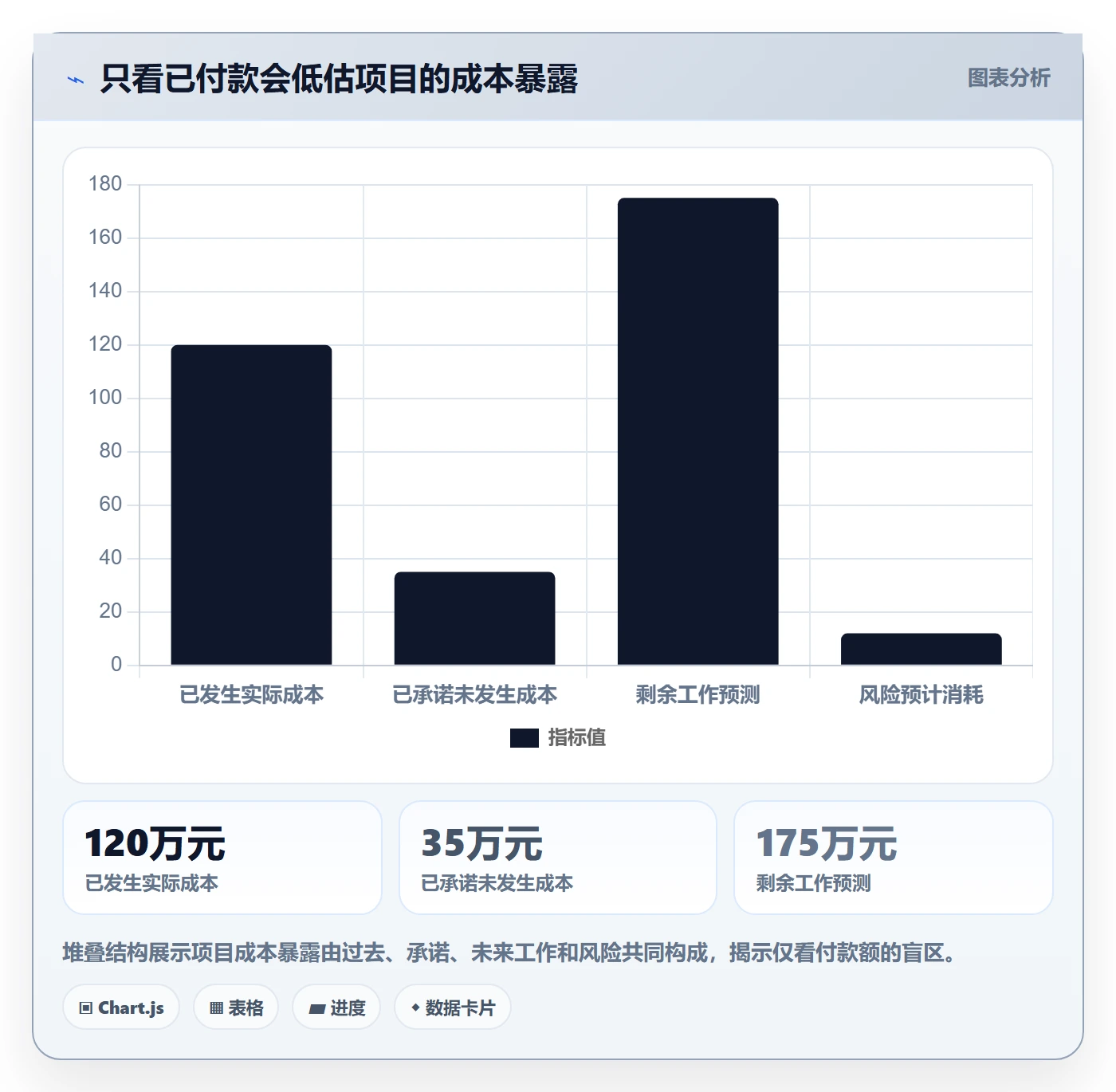Click the 180 y-axis tick label
Image resolution: width=1116 pixels, height=1092 pixels.
tap(105, 184)
